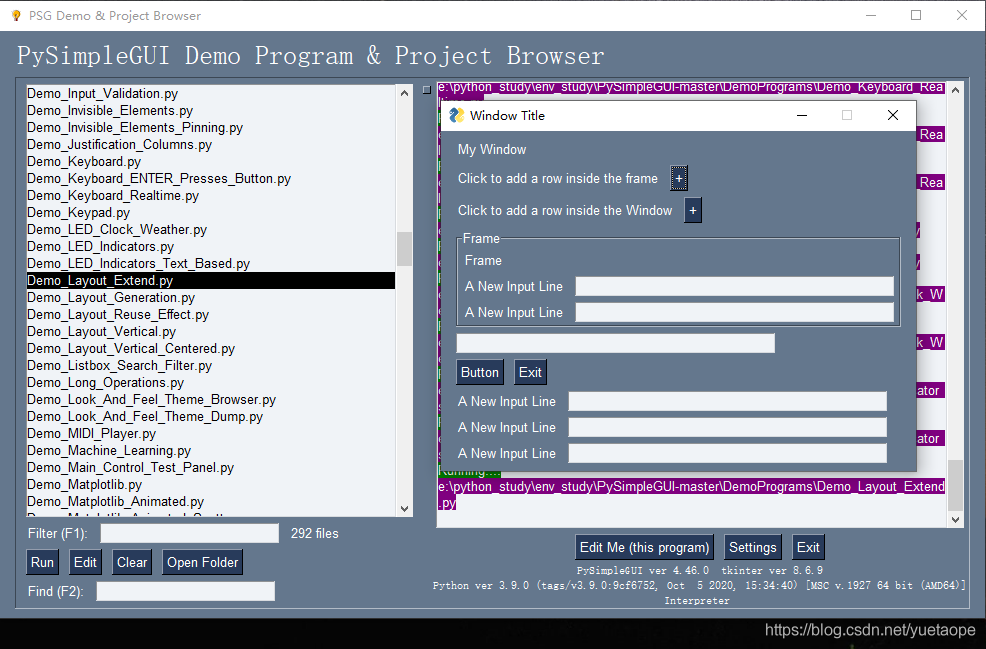
Task: Click first A New Input Line field in Frame
Action: pos(734,286)
